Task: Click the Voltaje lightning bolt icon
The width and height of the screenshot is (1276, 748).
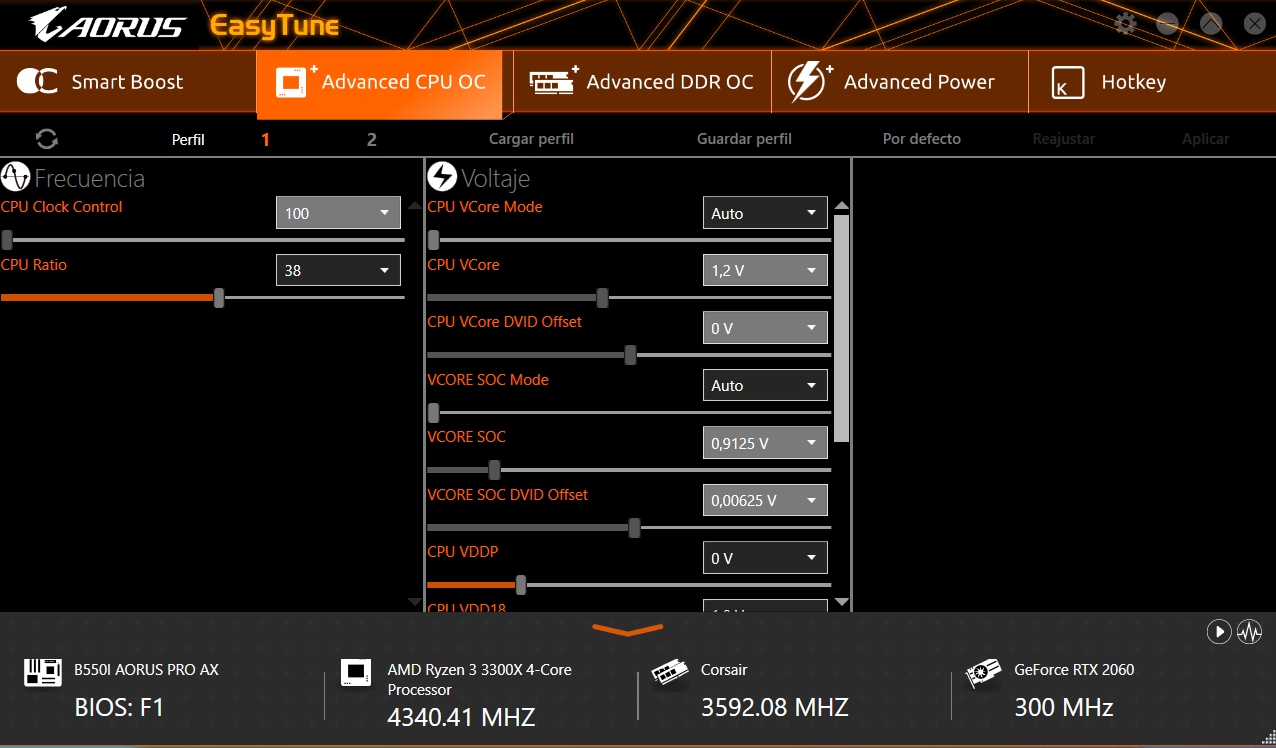Action: click(x=442, y=177)
